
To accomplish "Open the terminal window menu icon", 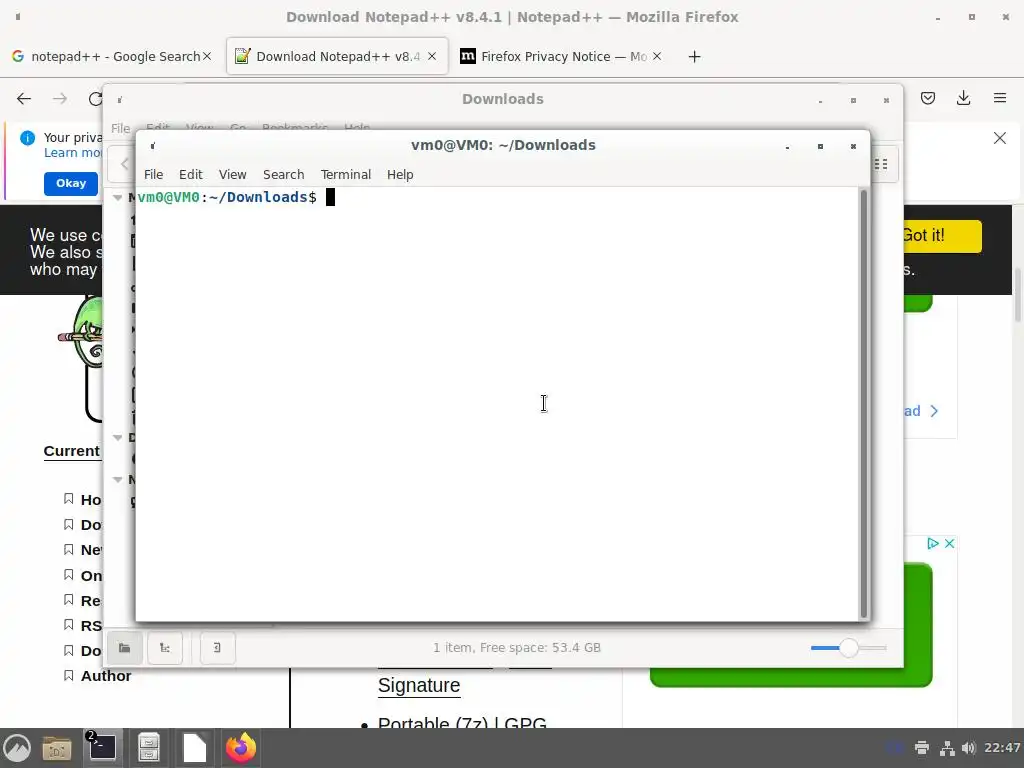I will tap(153, 146).
